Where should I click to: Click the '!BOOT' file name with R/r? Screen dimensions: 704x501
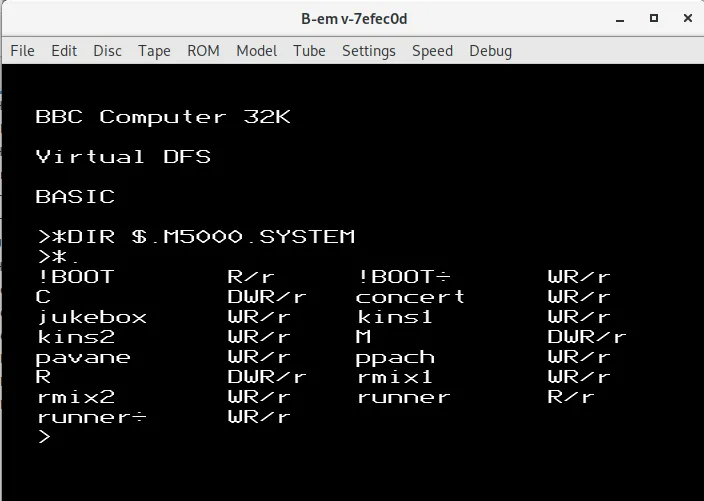75,277
